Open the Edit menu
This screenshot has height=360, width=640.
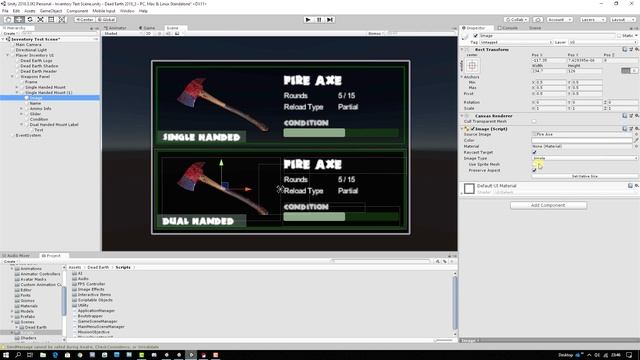(x=16, y=11)
